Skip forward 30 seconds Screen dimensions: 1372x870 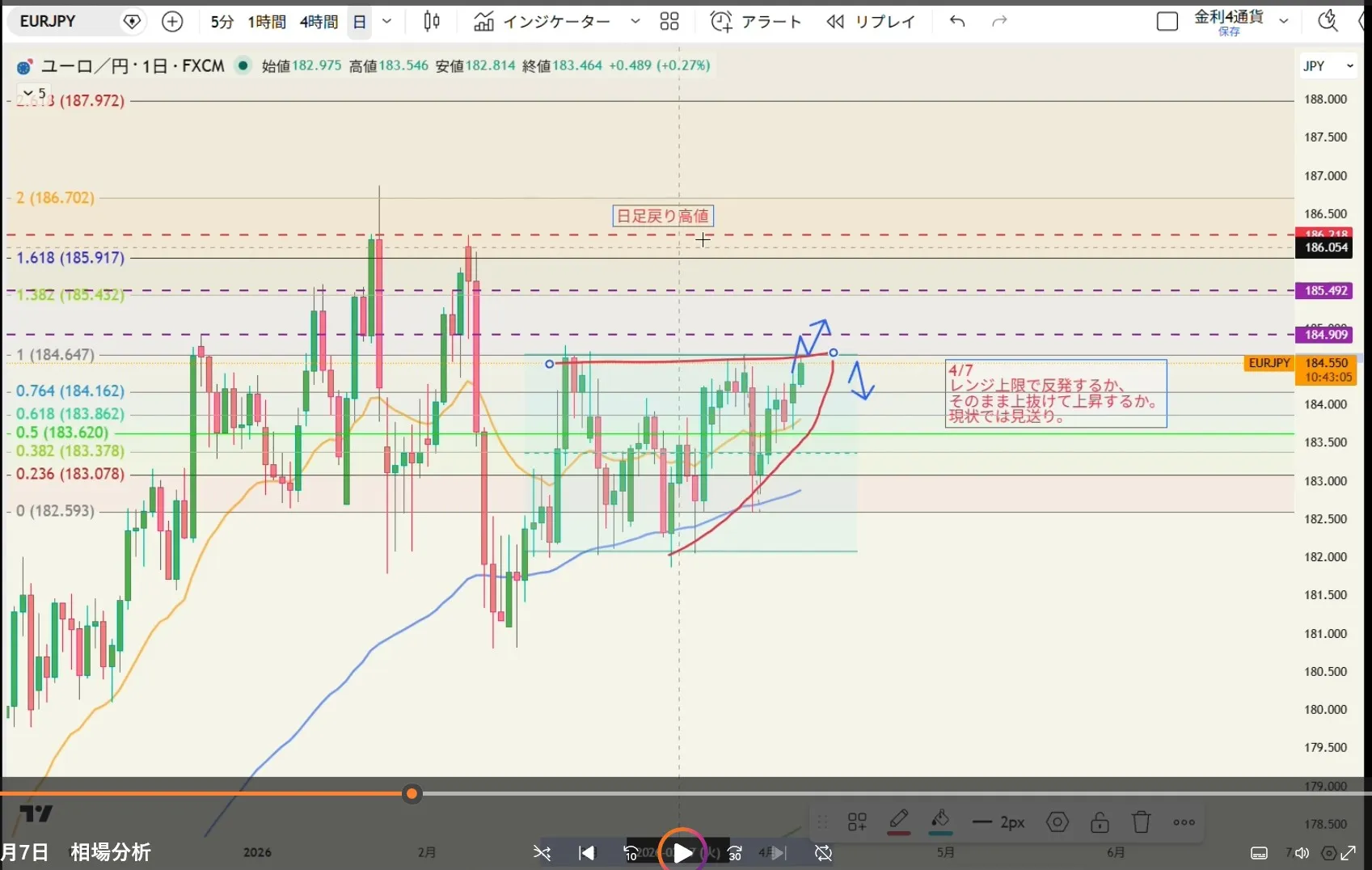[734, 853]
